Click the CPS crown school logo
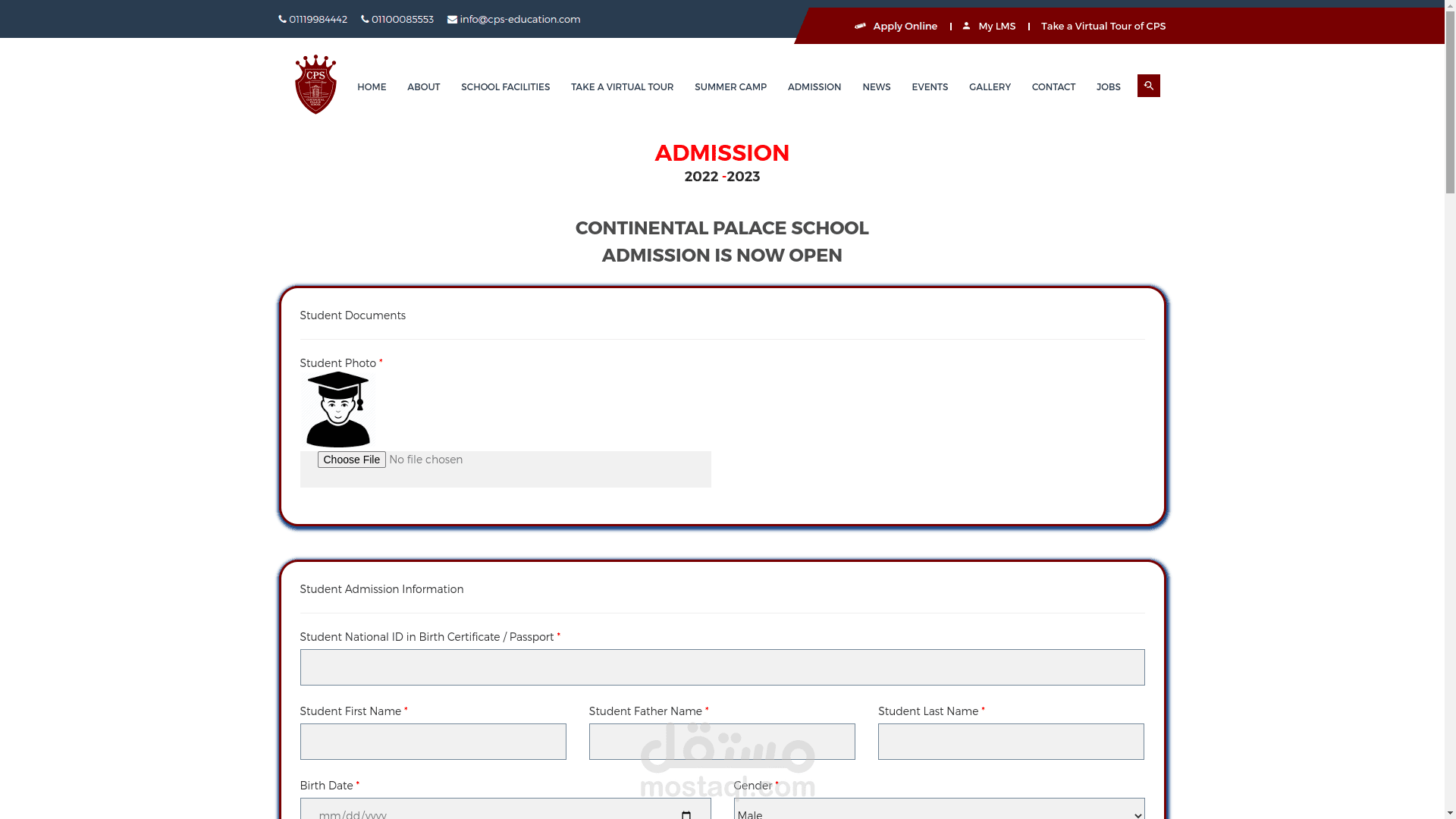 [315, 84]
